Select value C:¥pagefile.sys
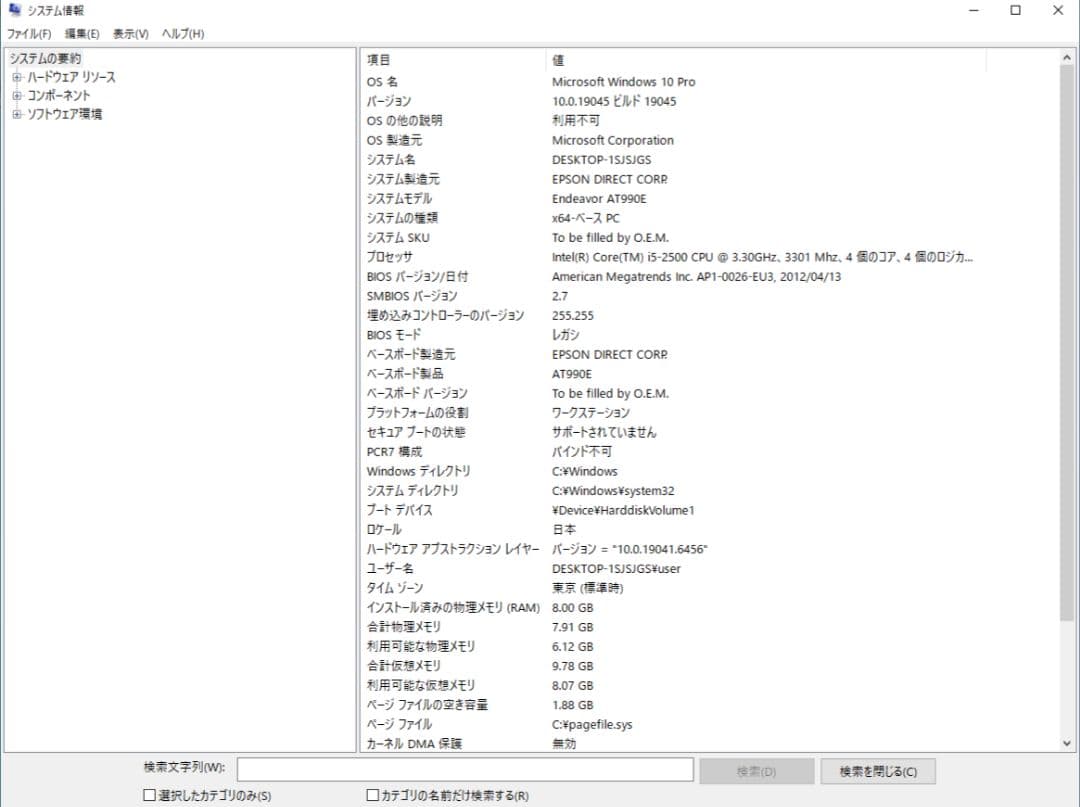This screenshot has width=1080, height=807. pyautogui.click(x=592, y=724)
